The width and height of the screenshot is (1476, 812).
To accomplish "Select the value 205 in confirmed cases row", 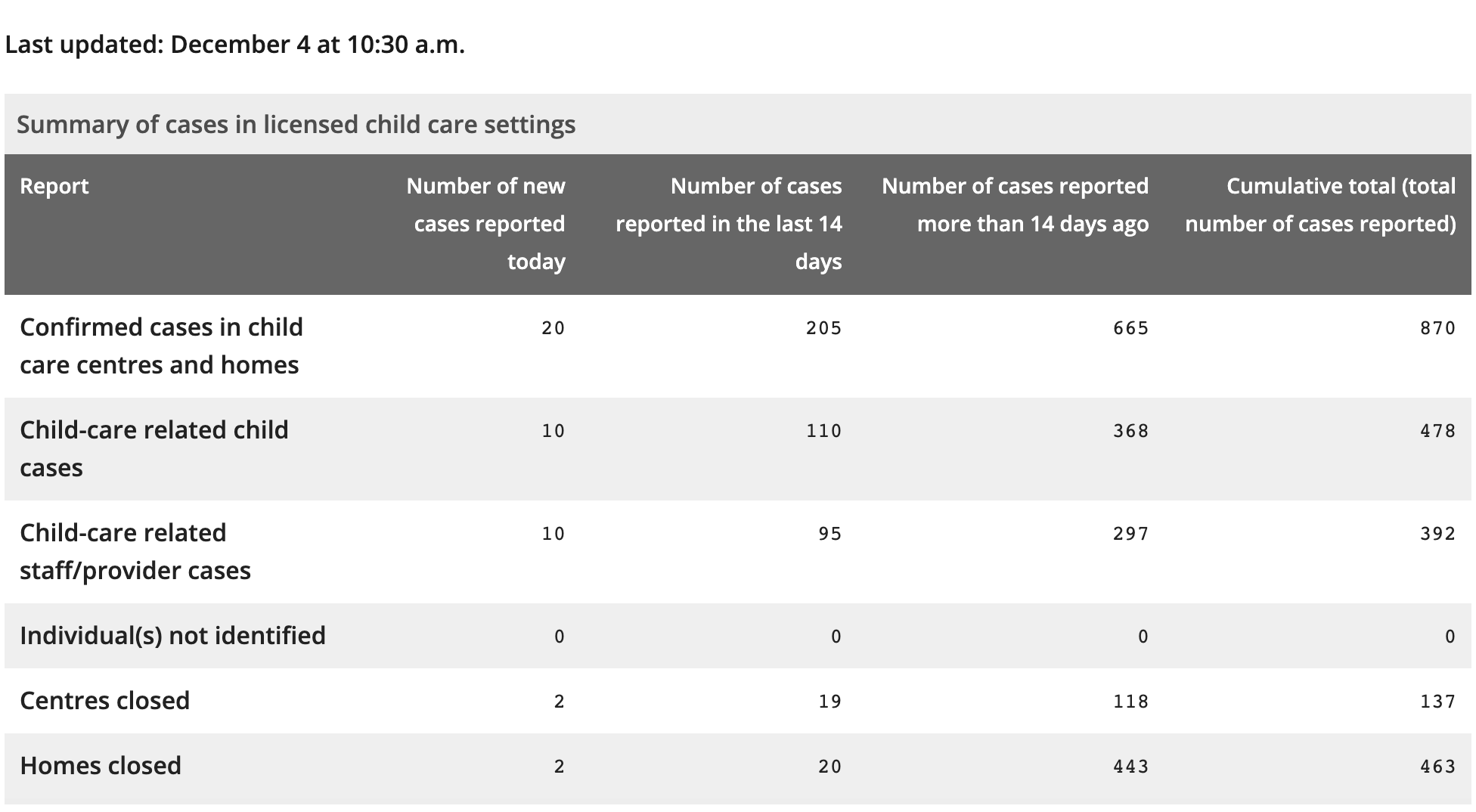I will click(824, 328).
